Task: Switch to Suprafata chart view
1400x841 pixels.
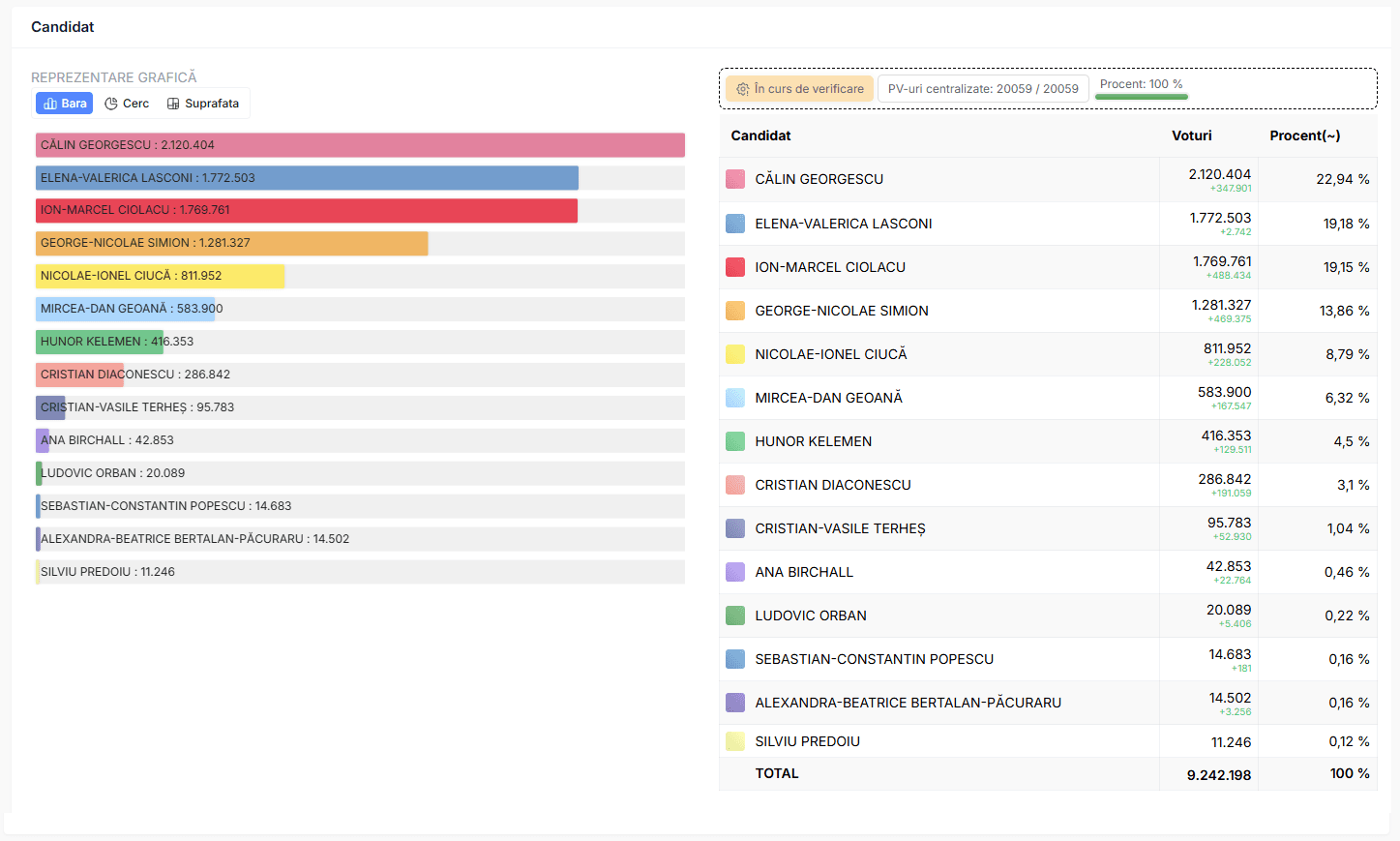Action: coord(203,104)
